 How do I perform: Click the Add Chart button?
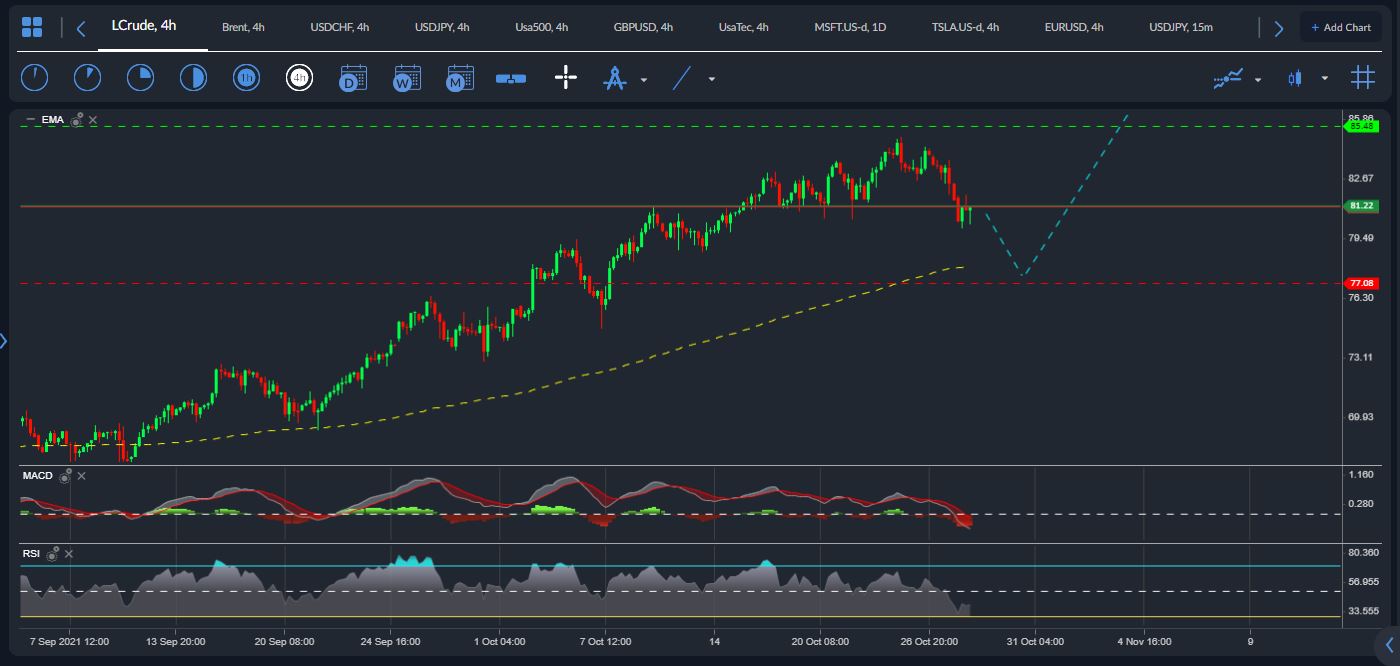1341,25
